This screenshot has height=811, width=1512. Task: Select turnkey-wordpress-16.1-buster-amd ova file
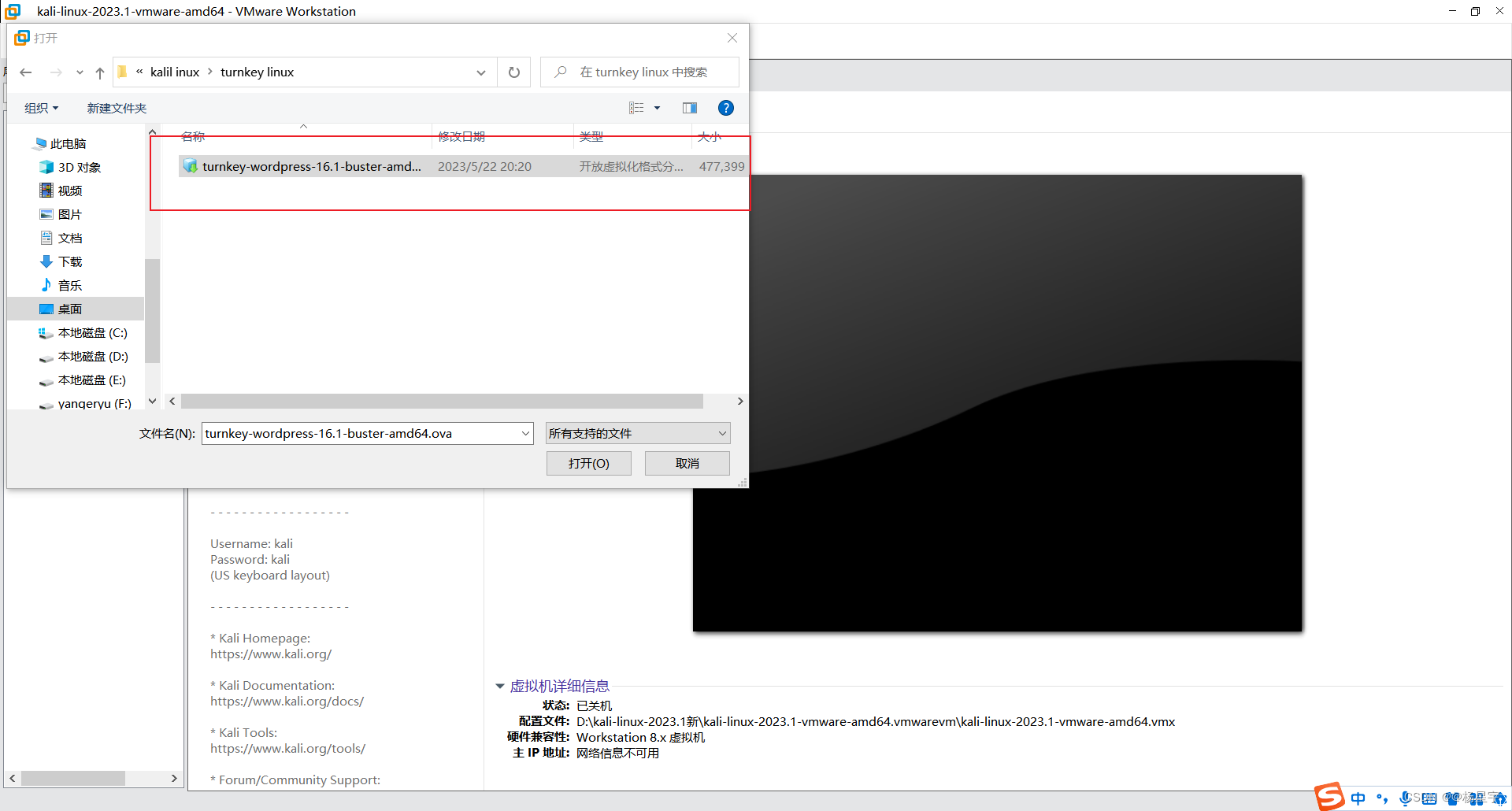(462, 166)
